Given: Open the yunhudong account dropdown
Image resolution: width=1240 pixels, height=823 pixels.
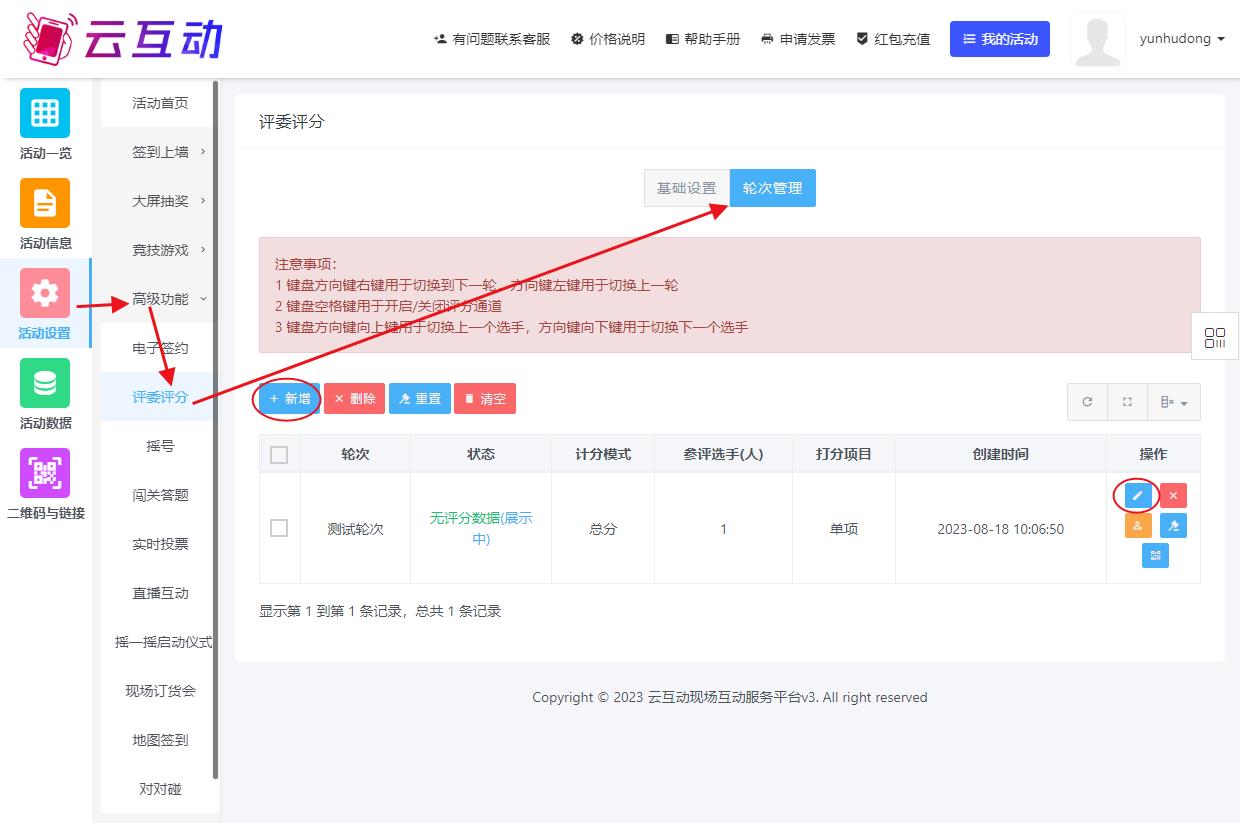Looking at the screenshot, I should click(1181, 39).
